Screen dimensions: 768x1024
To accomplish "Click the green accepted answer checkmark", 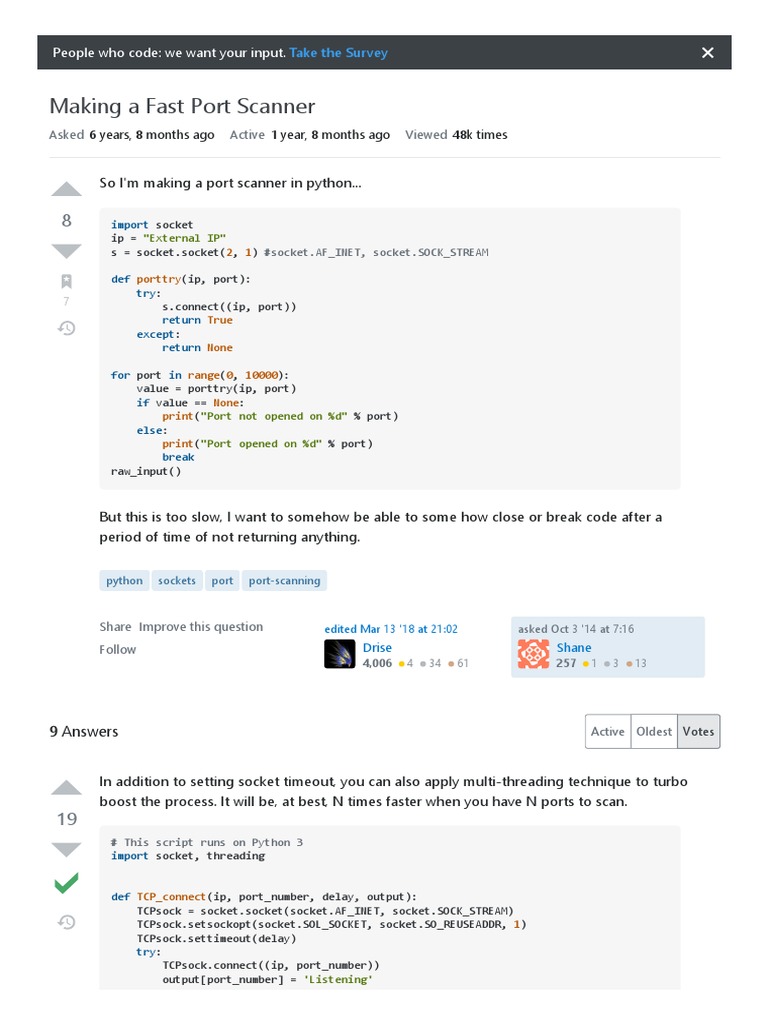I will click(66, 883).
